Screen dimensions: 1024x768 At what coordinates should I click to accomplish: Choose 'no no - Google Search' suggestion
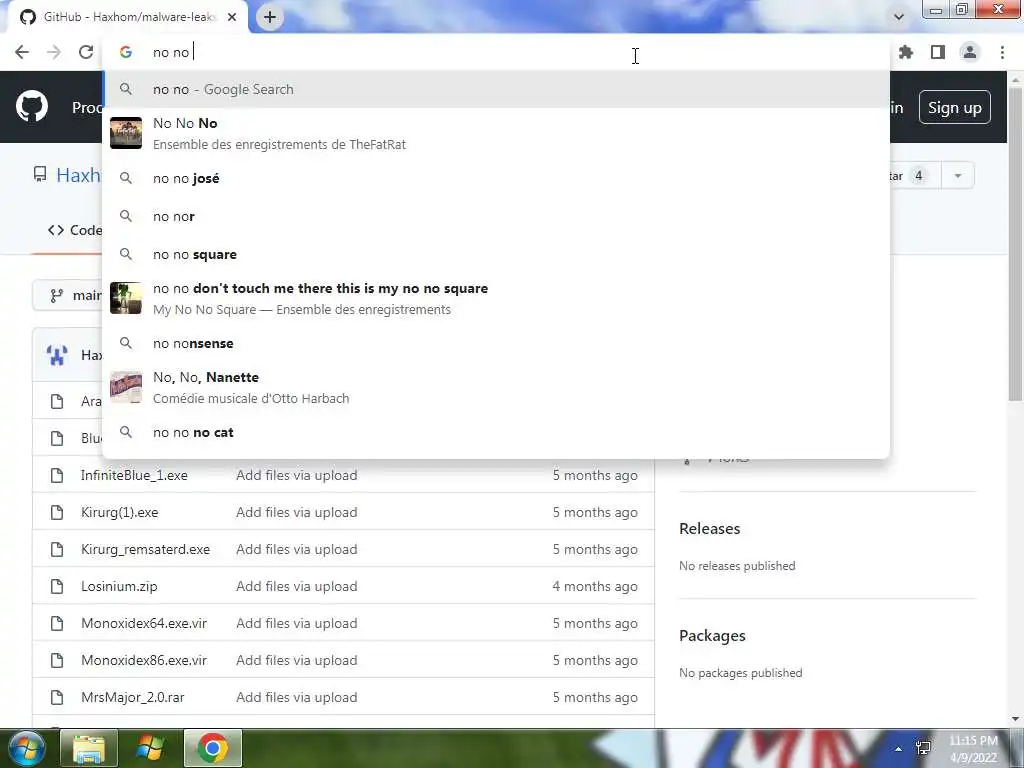[496, 89]
